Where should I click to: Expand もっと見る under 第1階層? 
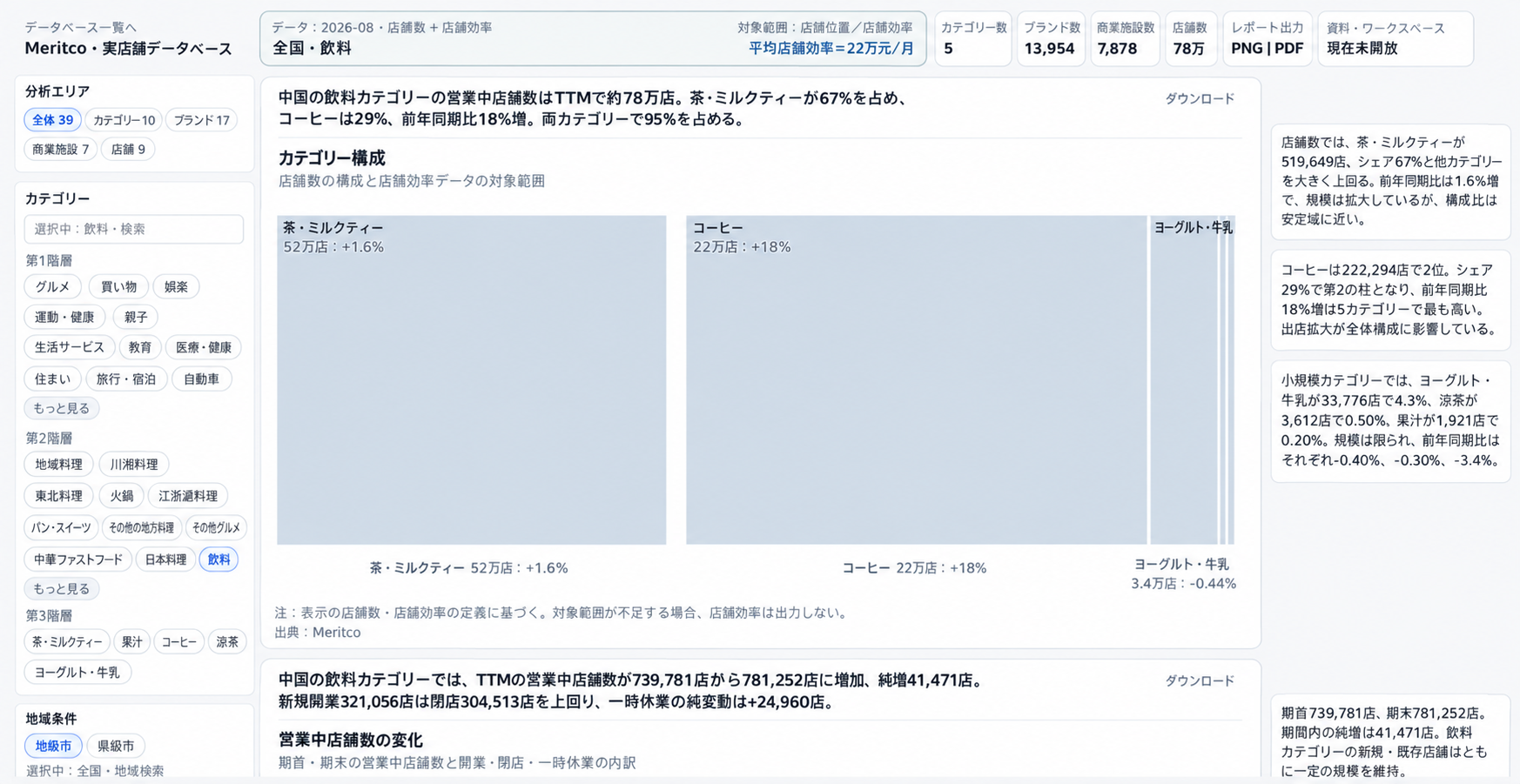(61, 408)
